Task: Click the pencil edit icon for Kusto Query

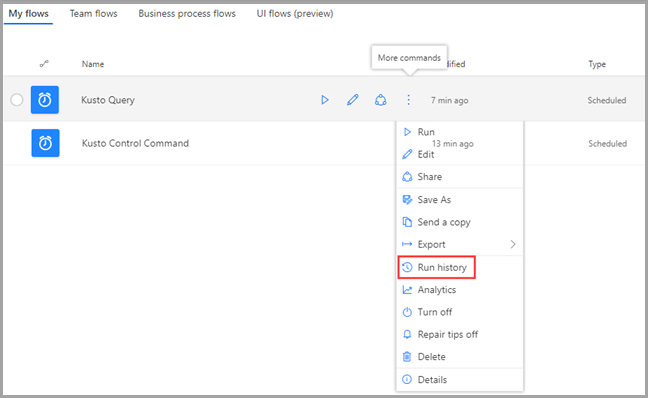Action: click(353, 100)
